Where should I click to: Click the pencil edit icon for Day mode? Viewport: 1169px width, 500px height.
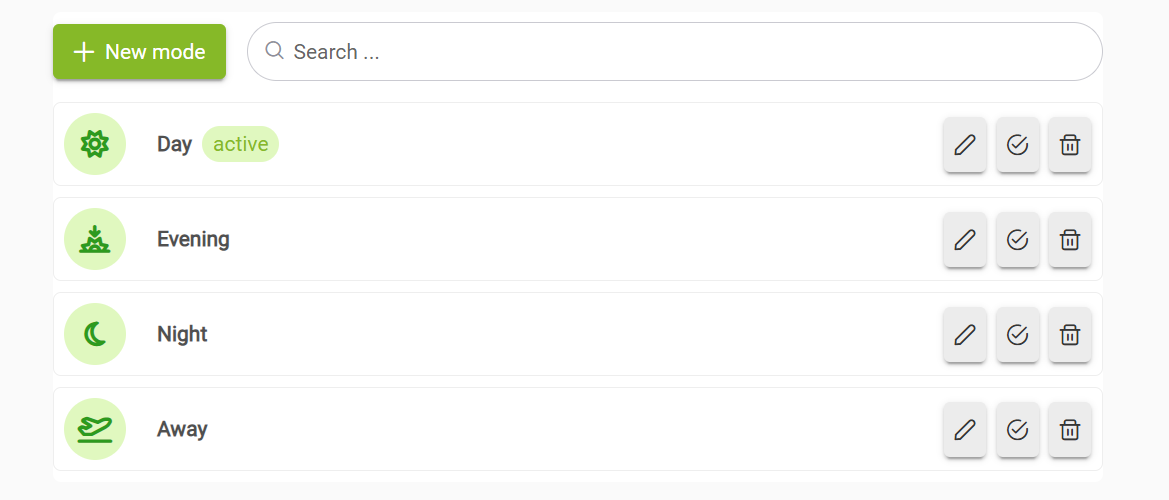tap(964, 145)
